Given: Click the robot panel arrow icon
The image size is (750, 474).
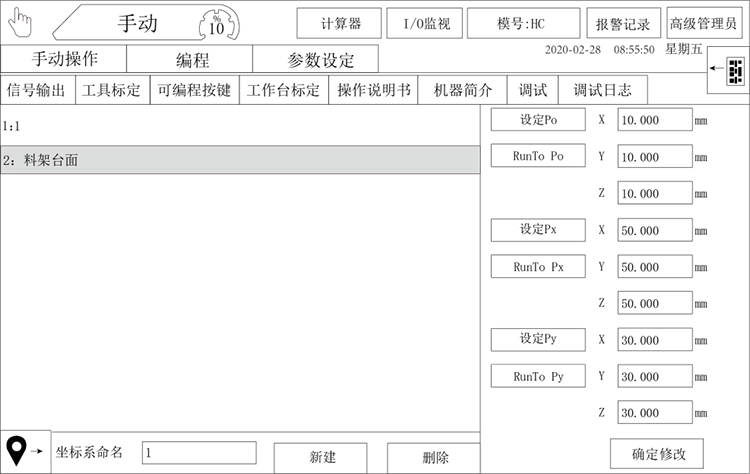Looking at the screenshot, I should [x=728, y=70].
